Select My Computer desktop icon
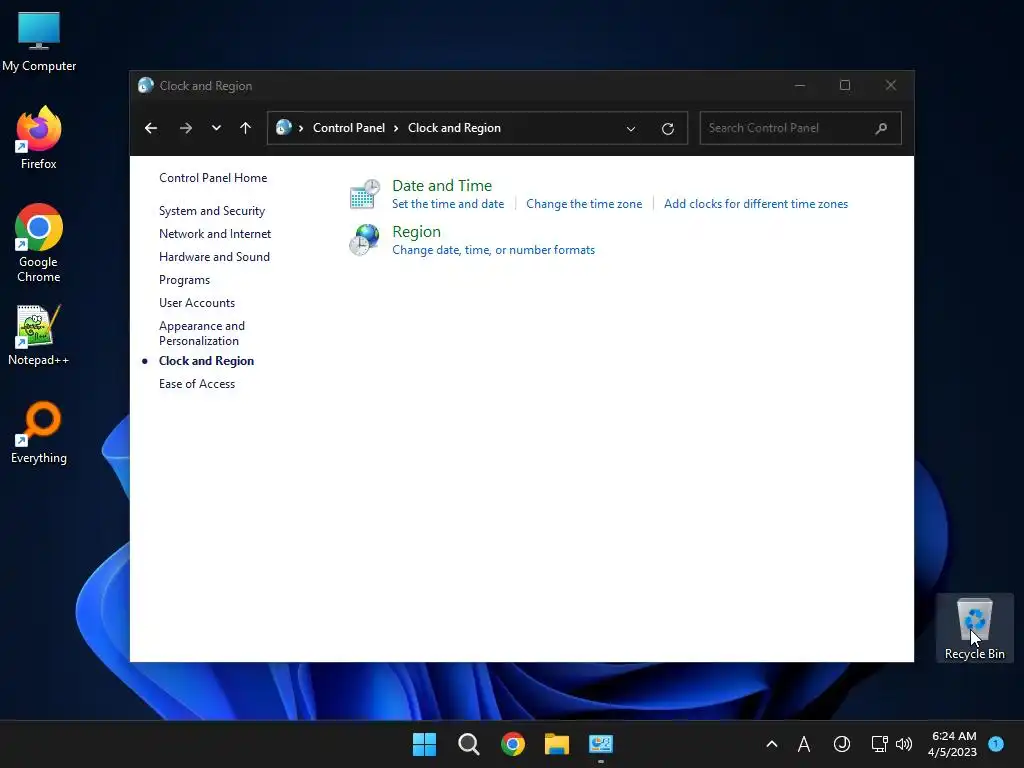This screenshot has height=768, width=1024. (39, 41)
